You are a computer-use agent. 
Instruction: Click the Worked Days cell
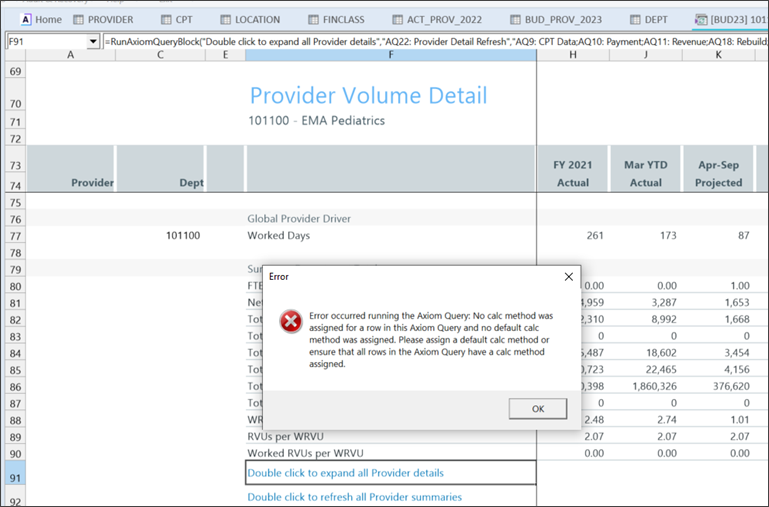pos(278,236)
